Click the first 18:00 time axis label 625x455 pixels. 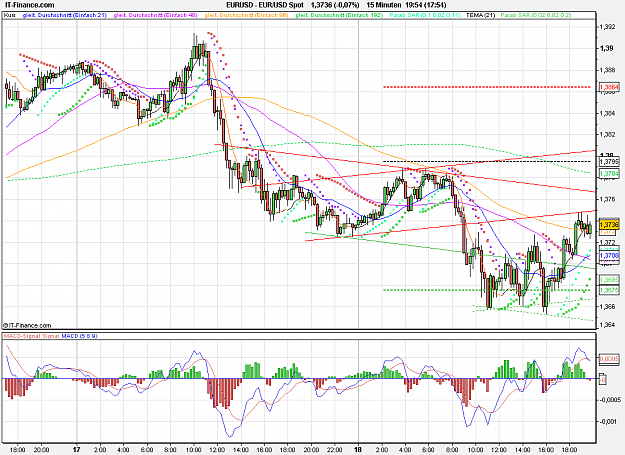pyautogui.click(x=18, y=450)
